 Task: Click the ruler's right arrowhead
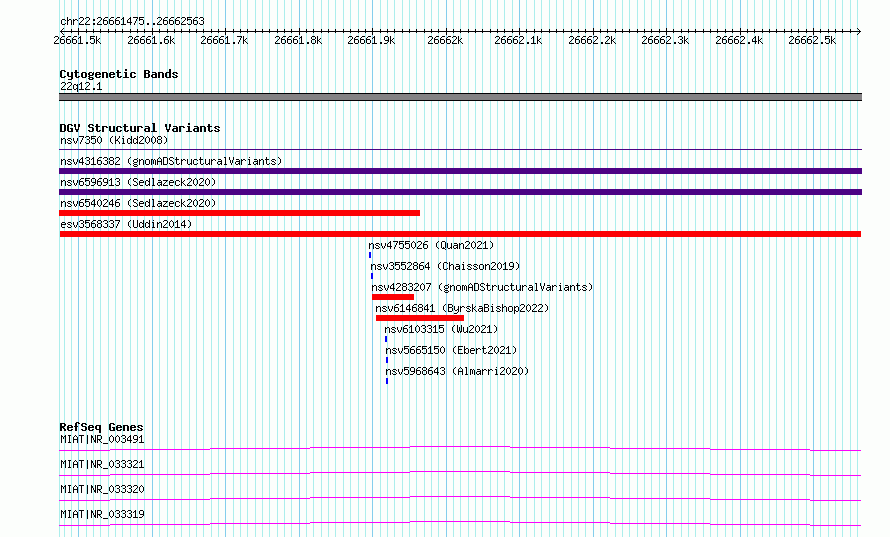[859, 32]
